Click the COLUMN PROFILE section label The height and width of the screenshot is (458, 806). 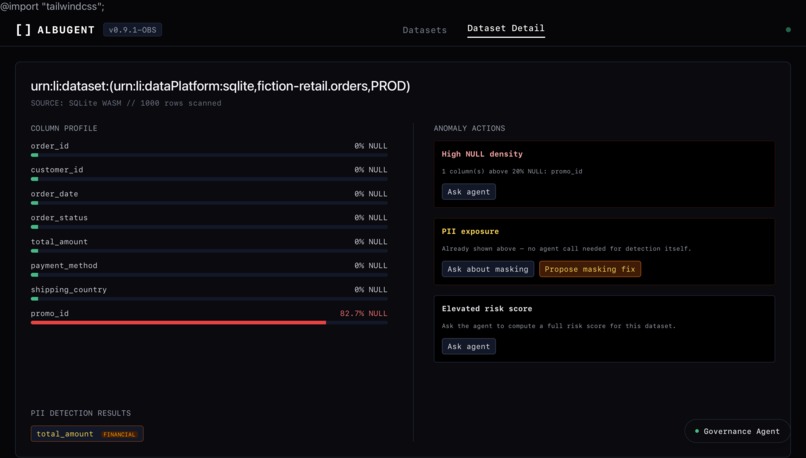[x=64, y=128]
